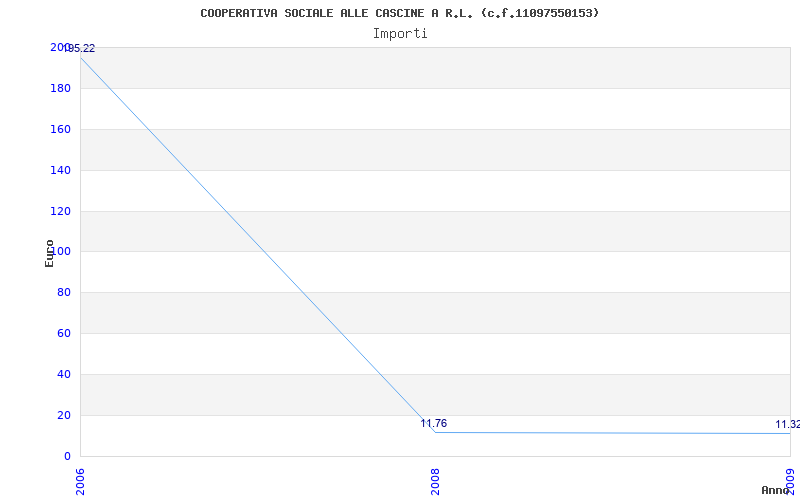The height and width of the screenshot is (500, 800).
Task: Click the 0 y-axis tick label
Action: (67, 456)
